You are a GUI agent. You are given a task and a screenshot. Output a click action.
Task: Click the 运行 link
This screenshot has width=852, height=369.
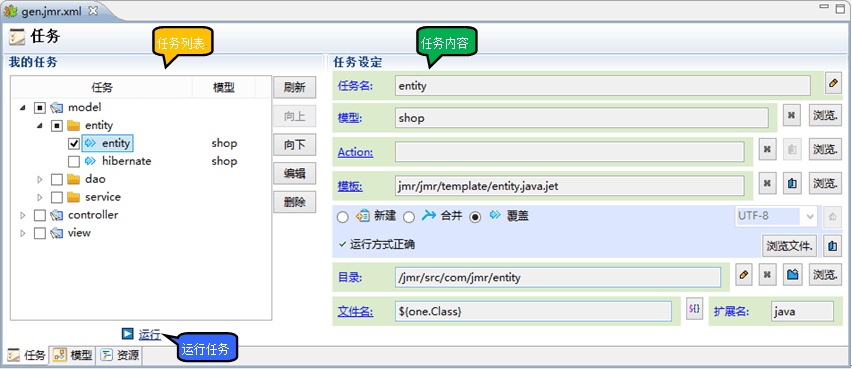[x=149, y=335]
